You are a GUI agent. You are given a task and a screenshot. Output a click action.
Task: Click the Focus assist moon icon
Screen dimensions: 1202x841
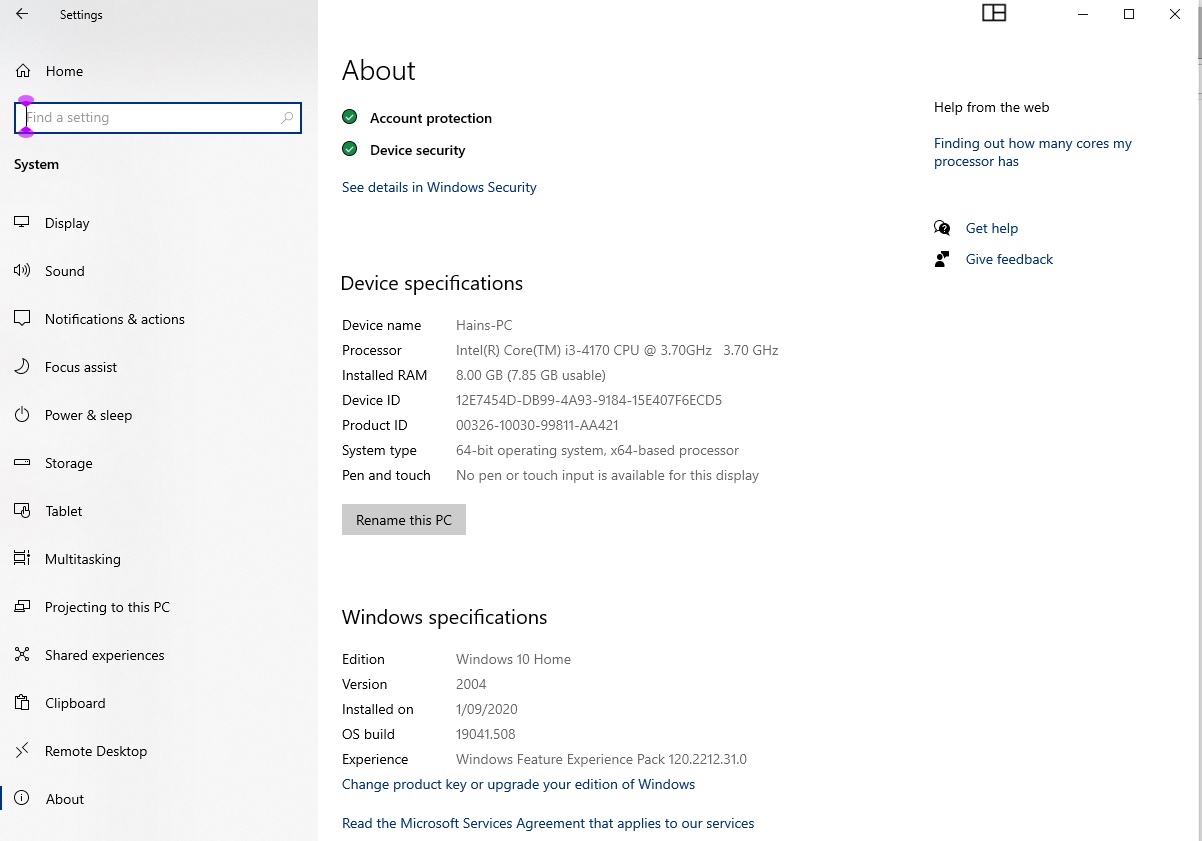point(22,367)
